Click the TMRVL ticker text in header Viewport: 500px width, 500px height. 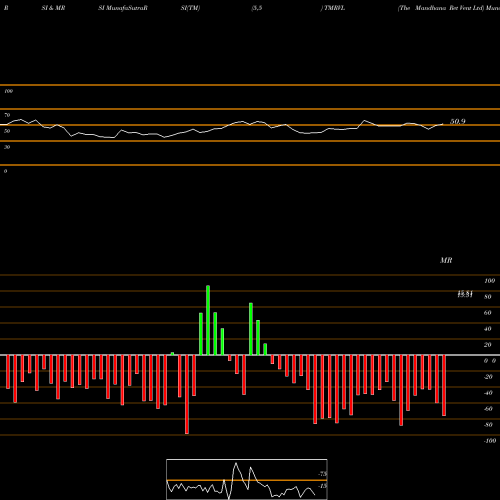tap(334, 8)
